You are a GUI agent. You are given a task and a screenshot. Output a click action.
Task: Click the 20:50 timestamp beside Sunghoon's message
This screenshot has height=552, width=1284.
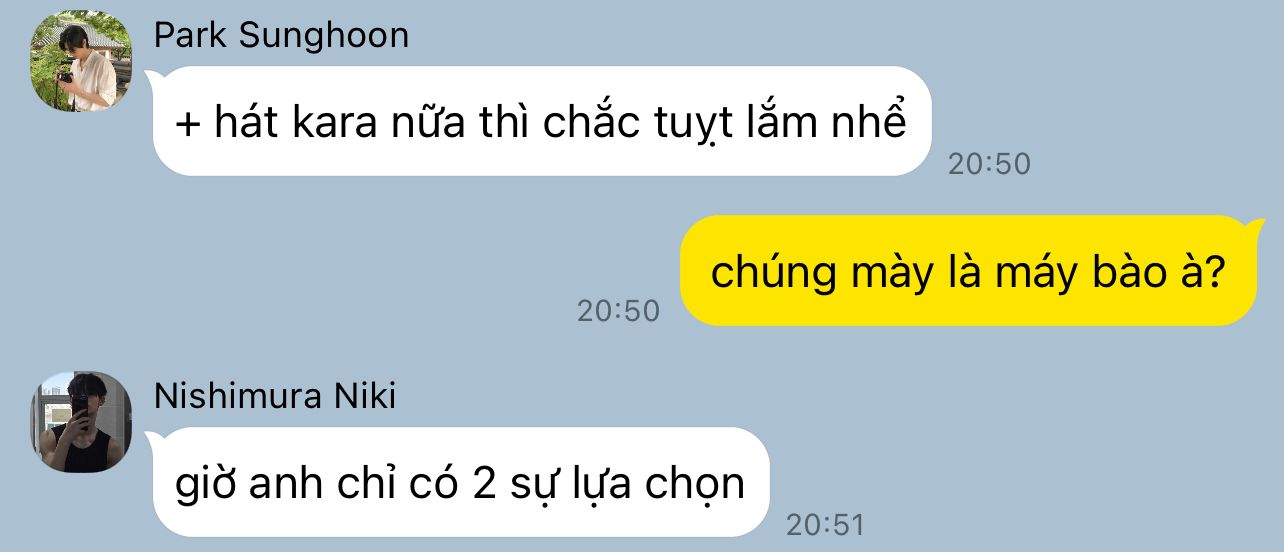point(989,164)
